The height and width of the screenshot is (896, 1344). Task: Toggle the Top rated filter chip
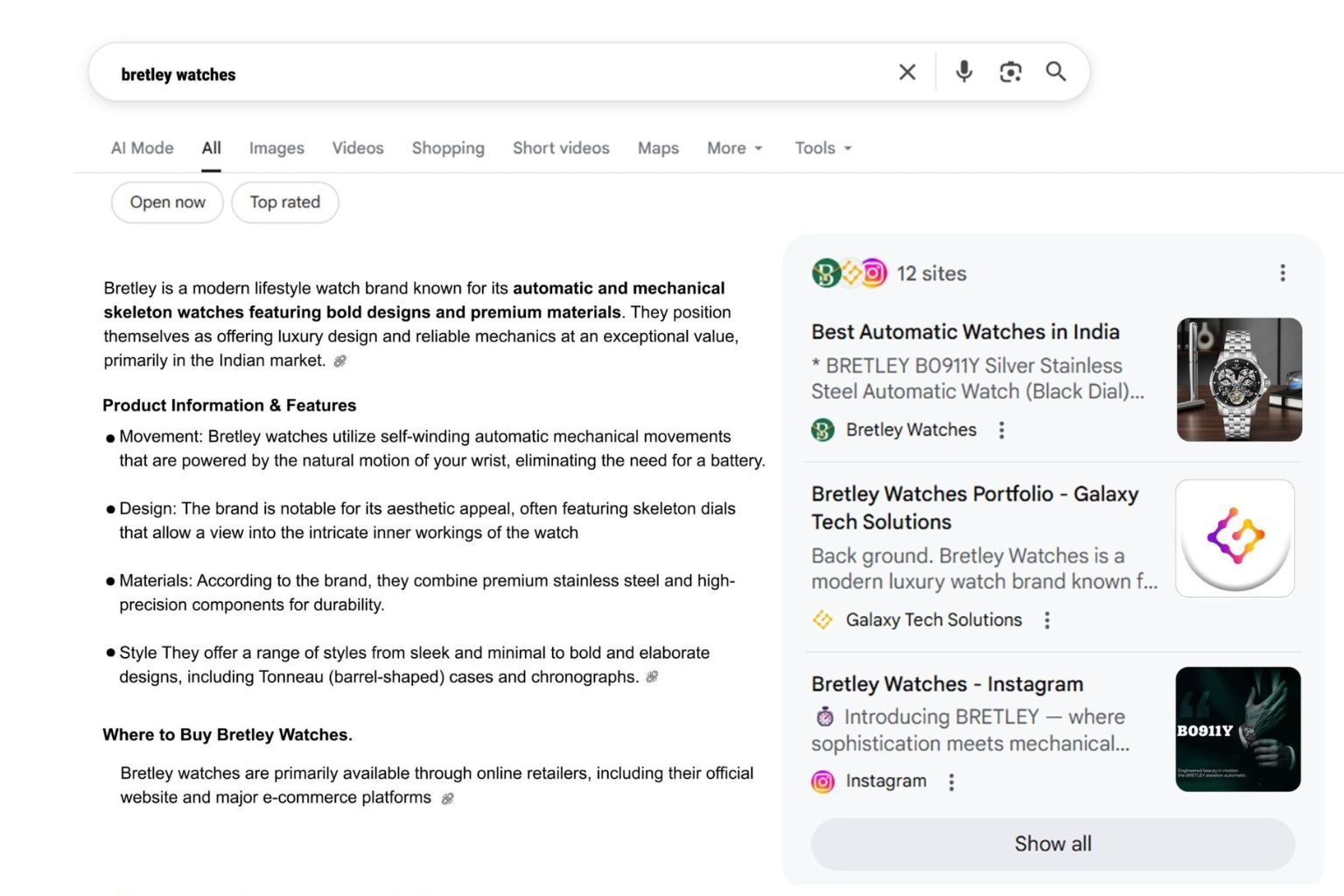coord(284,202)
